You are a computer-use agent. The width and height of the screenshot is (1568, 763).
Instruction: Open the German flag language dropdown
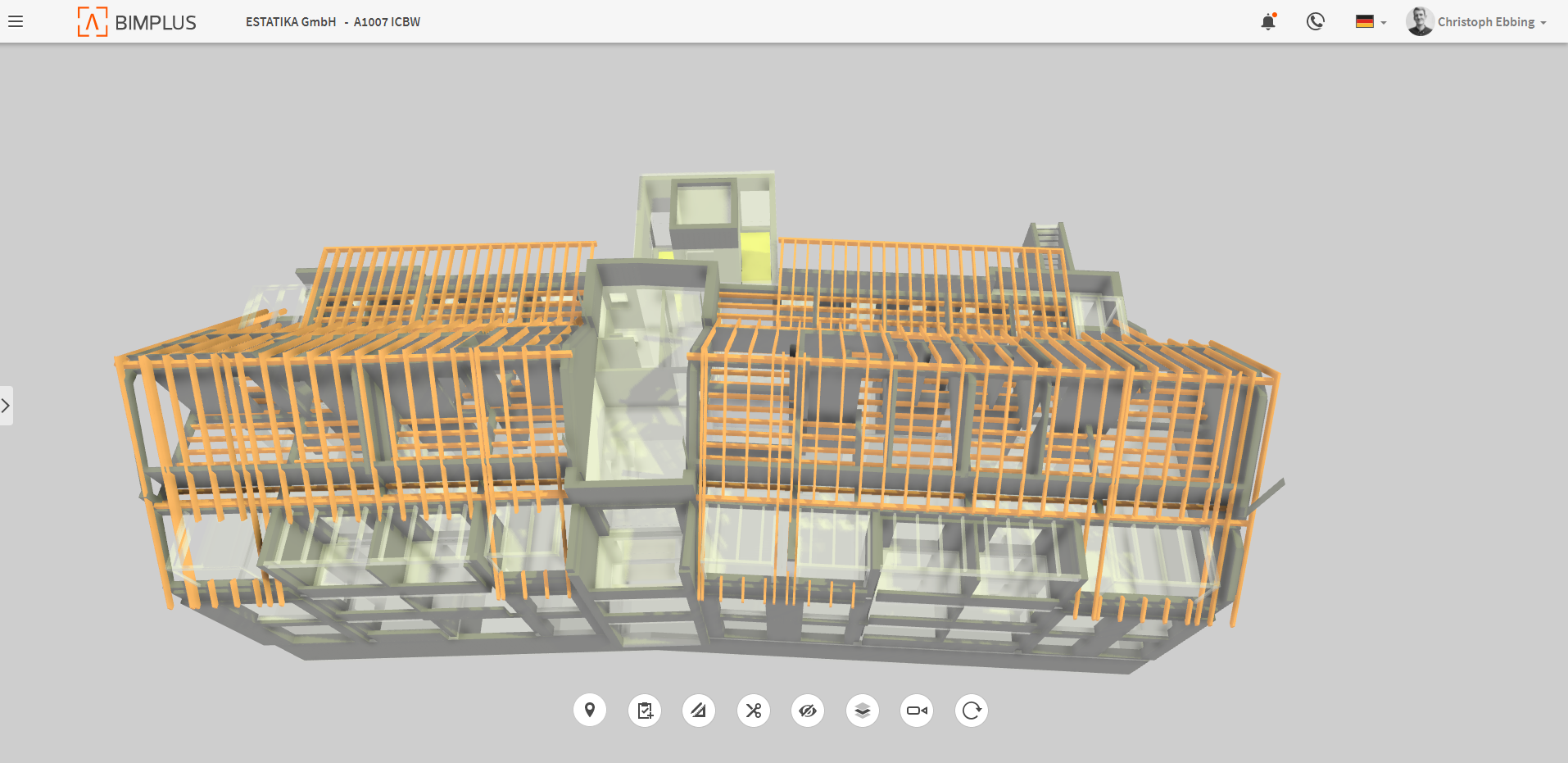(1371, 22)
